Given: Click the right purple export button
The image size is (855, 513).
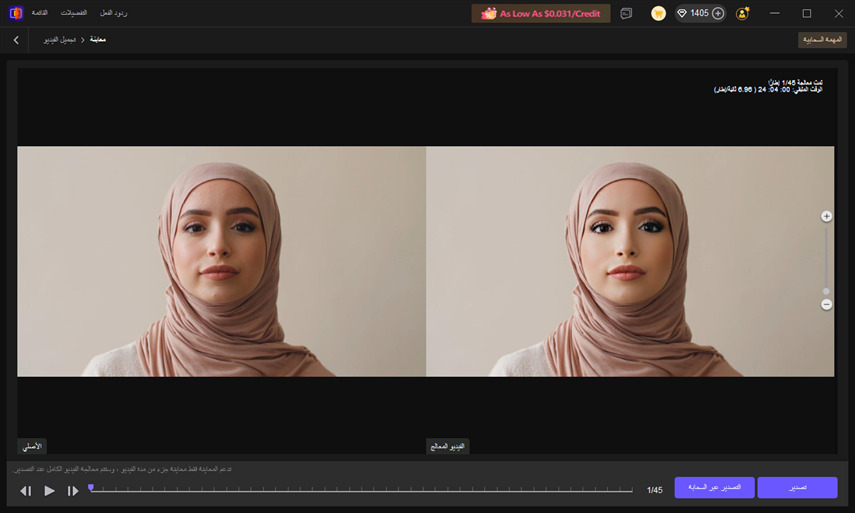Looking at the screenshot, I should click(x=797, y=487).
